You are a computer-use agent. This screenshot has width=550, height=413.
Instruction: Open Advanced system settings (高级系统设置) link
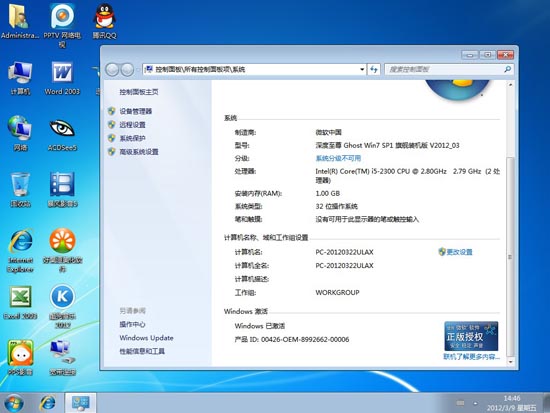(x=139, y=152)
